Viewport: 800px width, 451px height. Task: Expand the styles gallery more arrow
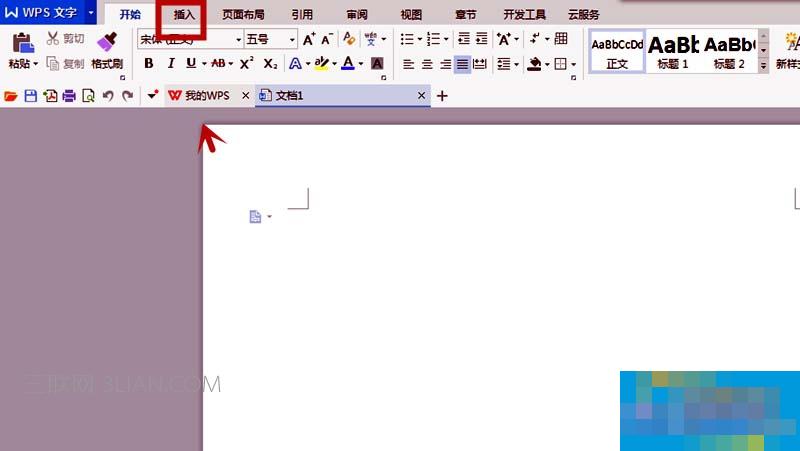tap(763, 66)
